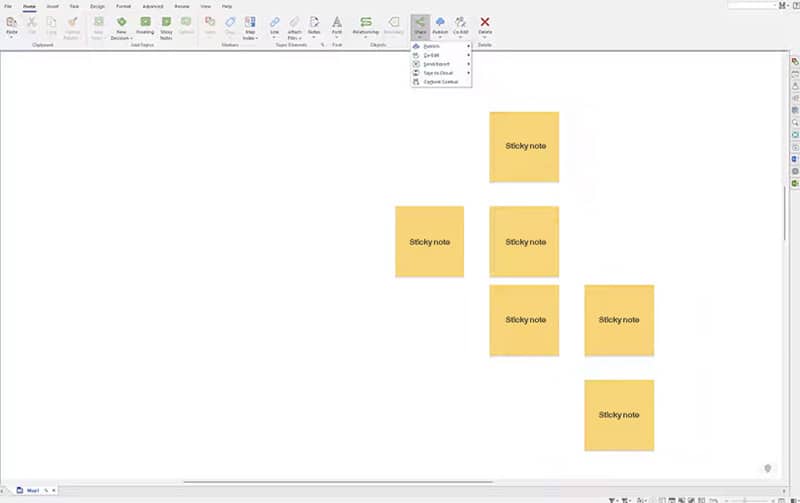Screen dimensions: 800x503
Task: Click the Link icon in Topic Elements
Action: click(275, 21)
